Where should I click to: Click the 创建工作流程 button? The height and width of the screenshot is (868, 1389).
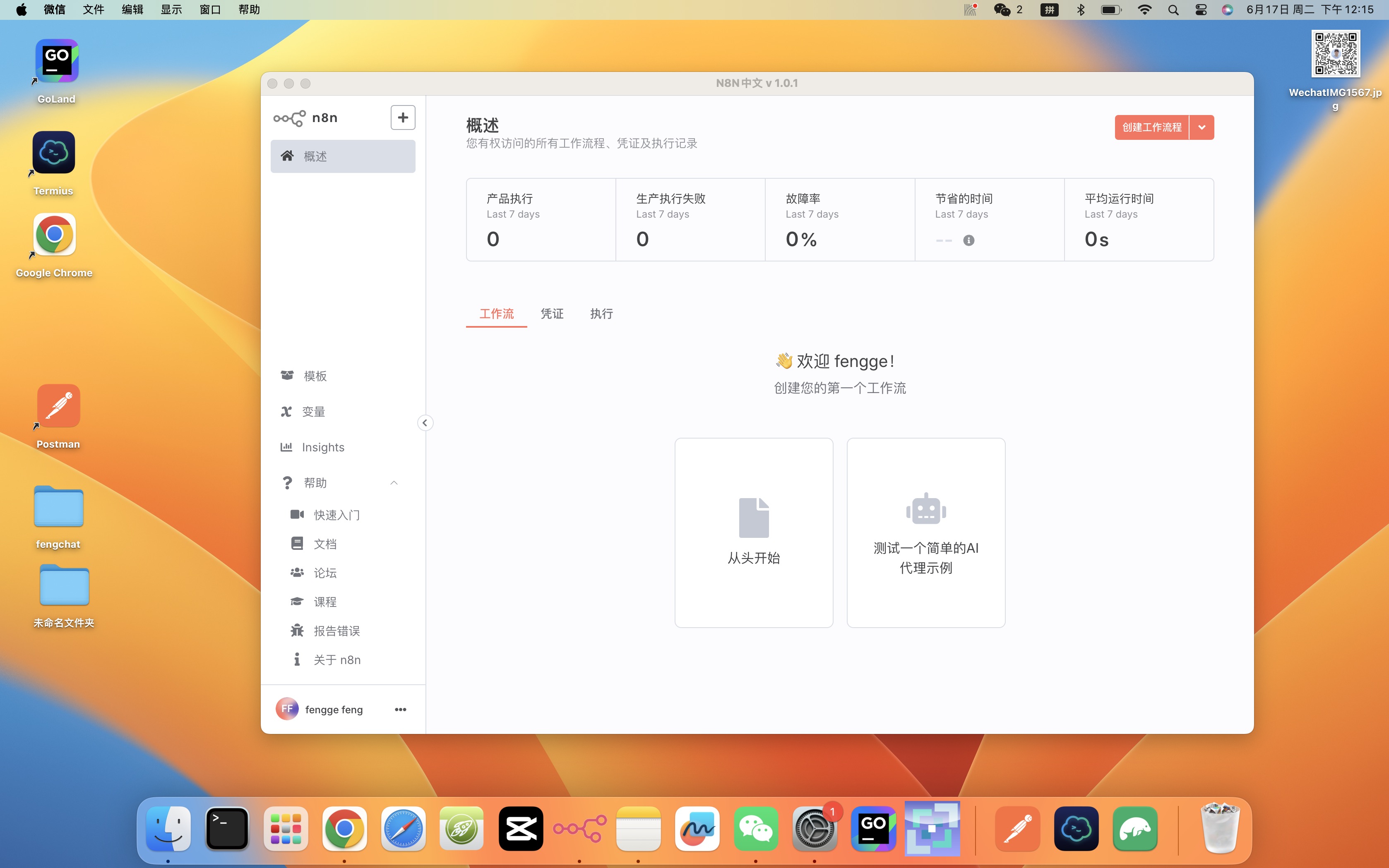pos(1152,127)
